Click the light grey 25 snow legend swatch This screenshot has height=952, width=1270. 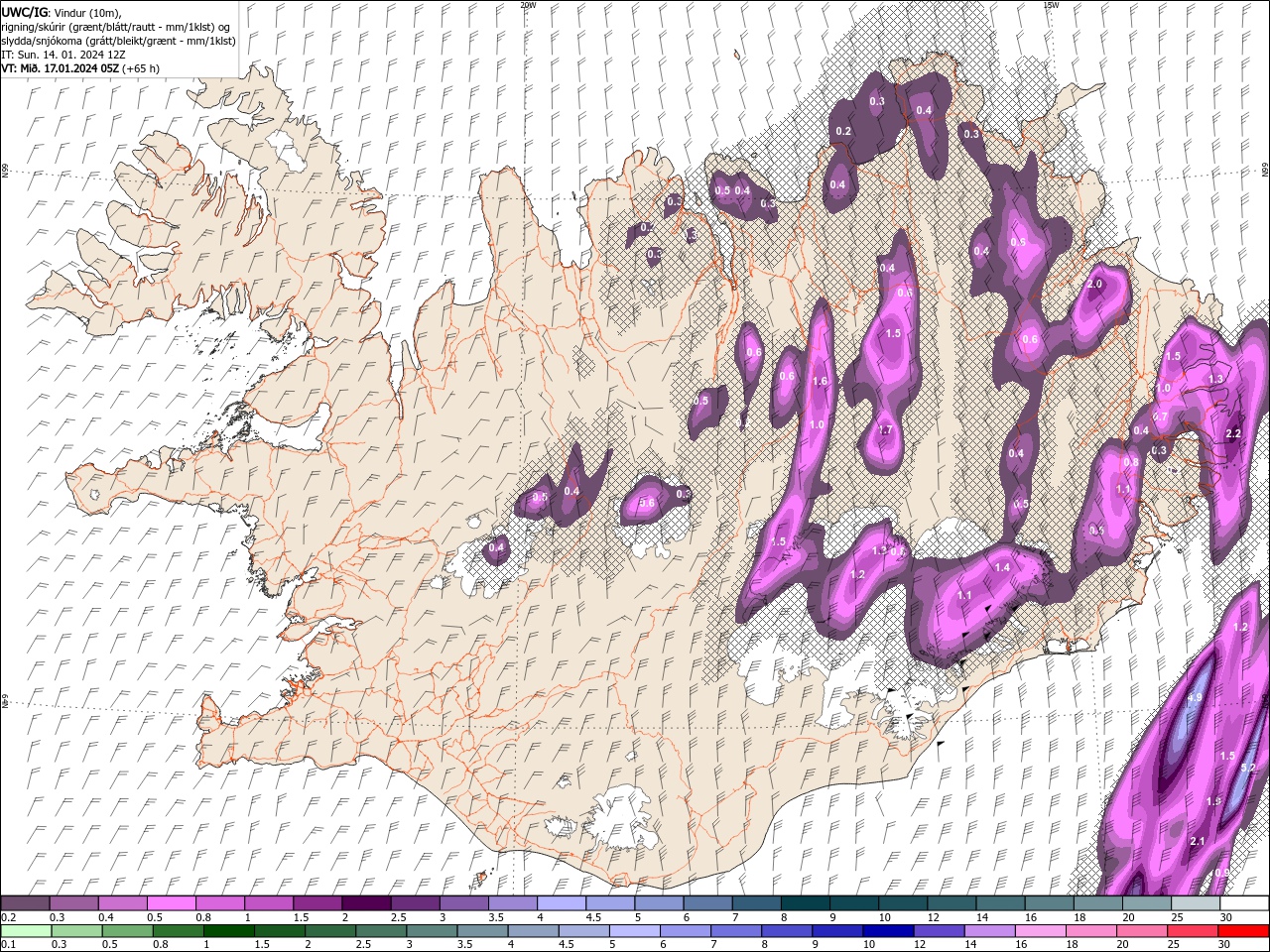click(x=1197, y=903)
